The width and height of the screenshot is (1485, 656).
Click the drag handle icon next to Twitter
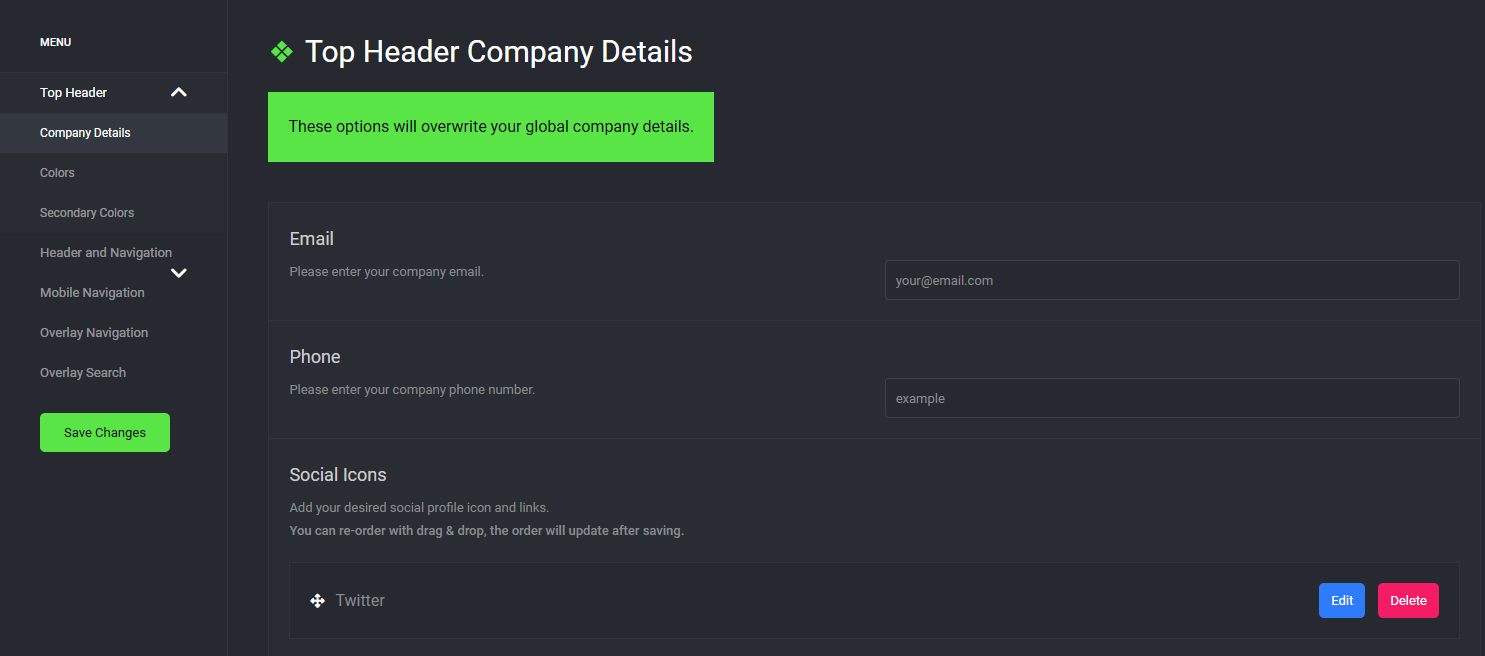(x=317, y=600)
